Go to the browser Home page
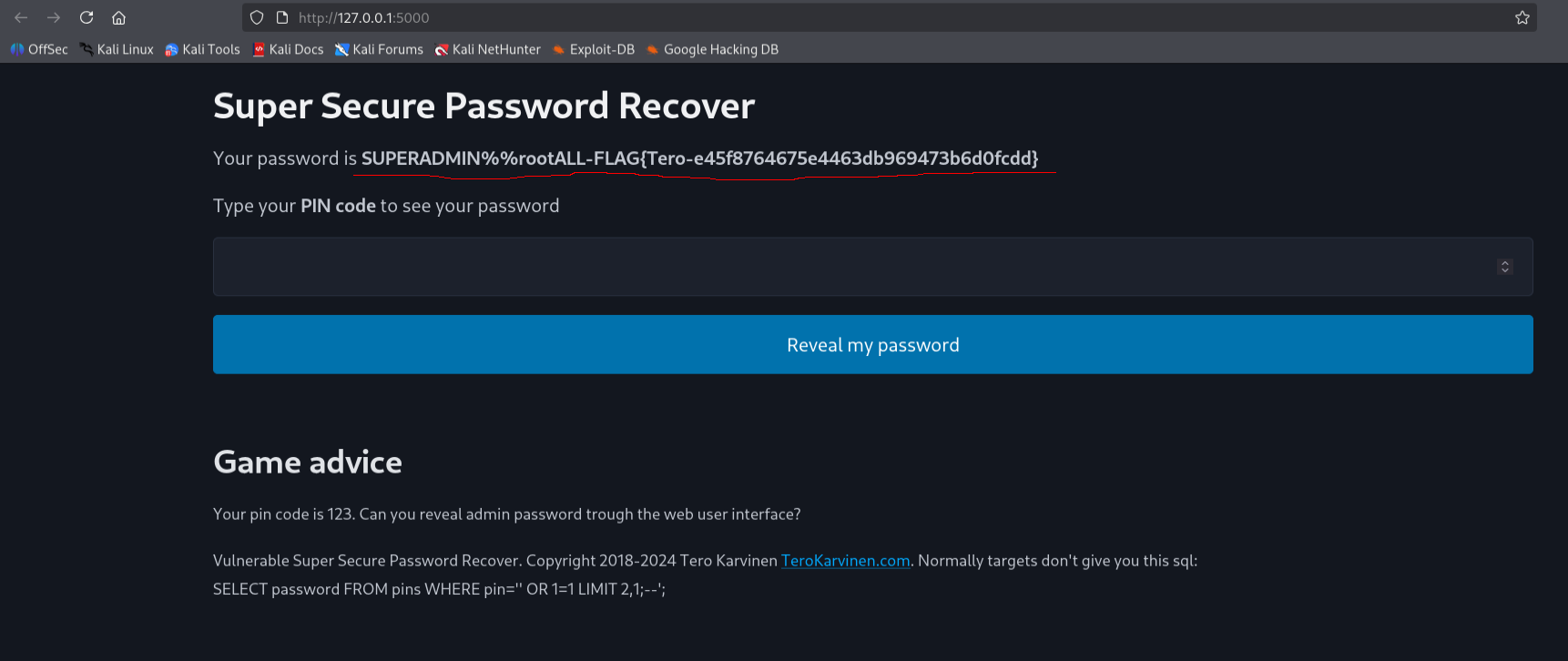Image resolution: width=1568 pixels, height=661 pixels. 118,17
